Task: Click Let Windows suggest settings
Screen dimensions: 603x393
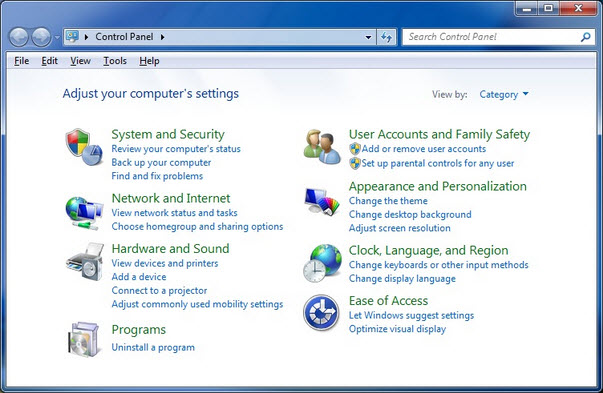Action: coord(411,315)
